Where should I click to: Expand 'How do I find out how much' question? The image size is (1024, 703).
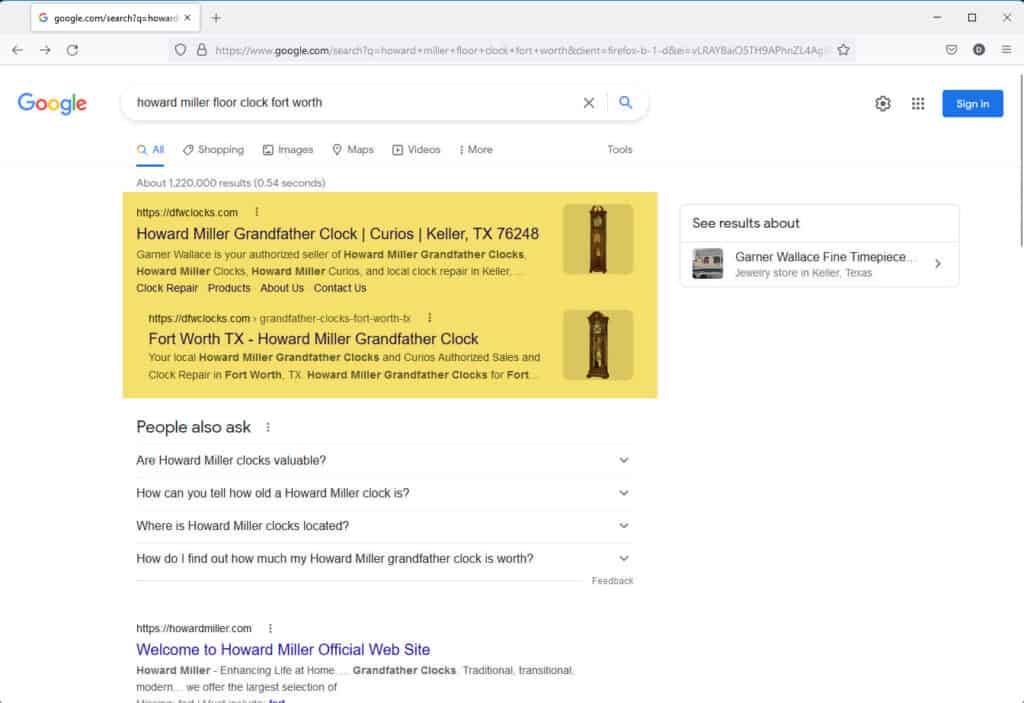tap(384, 559)
